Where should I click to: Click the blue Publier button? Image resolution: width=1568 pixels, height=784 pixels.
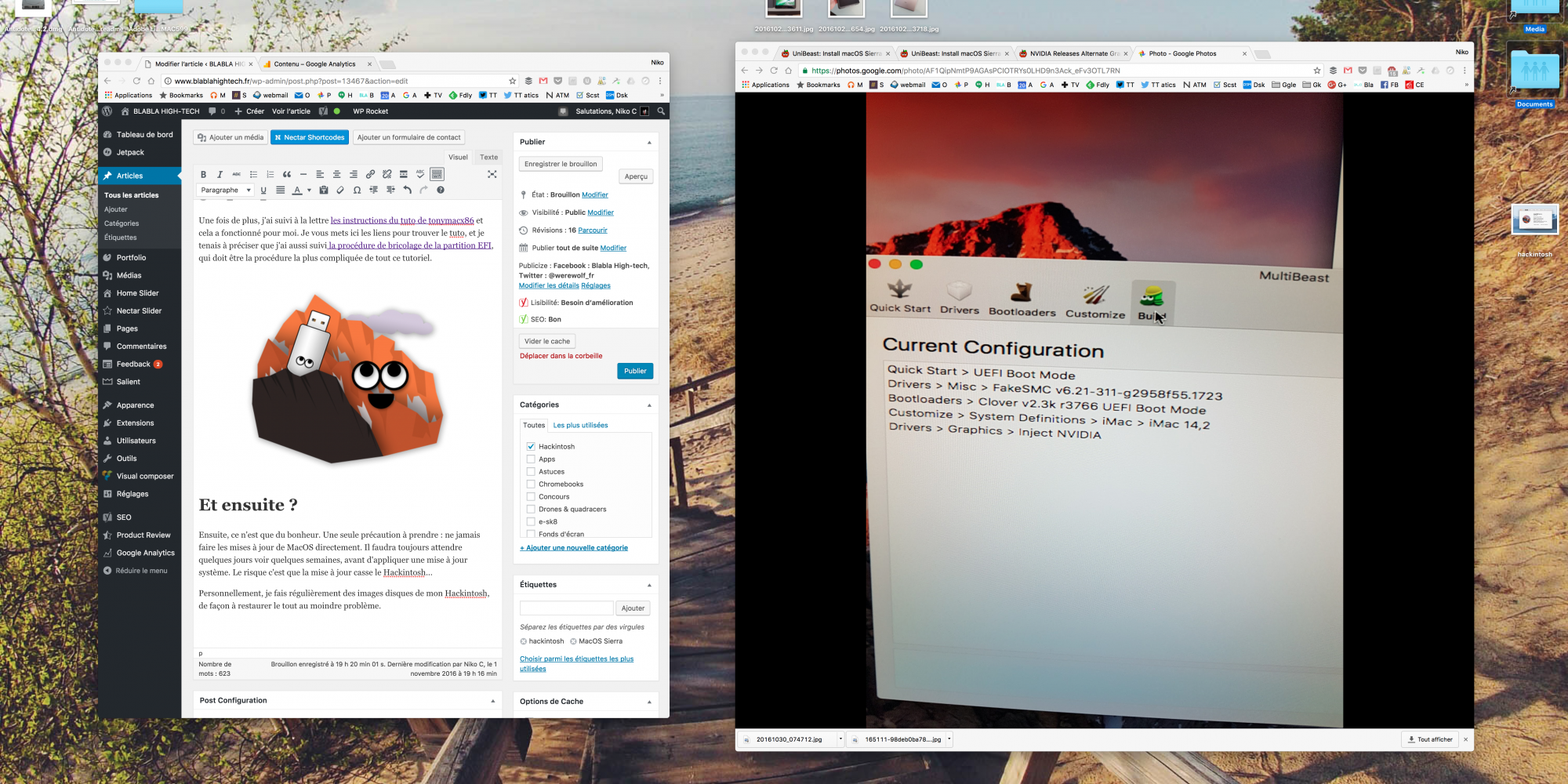point(635,371)
